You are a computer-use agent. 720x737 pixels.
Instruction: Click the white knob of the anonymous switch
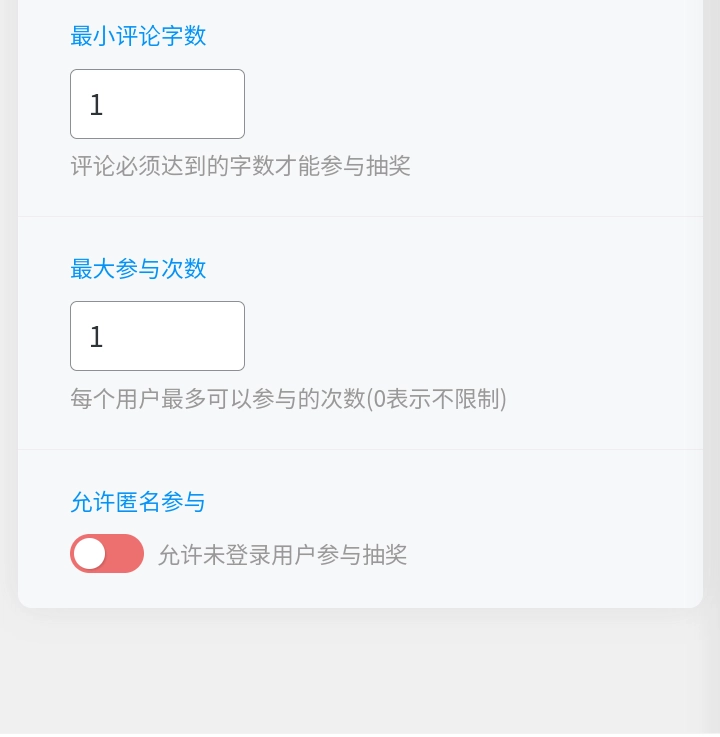tap(89, 553)
